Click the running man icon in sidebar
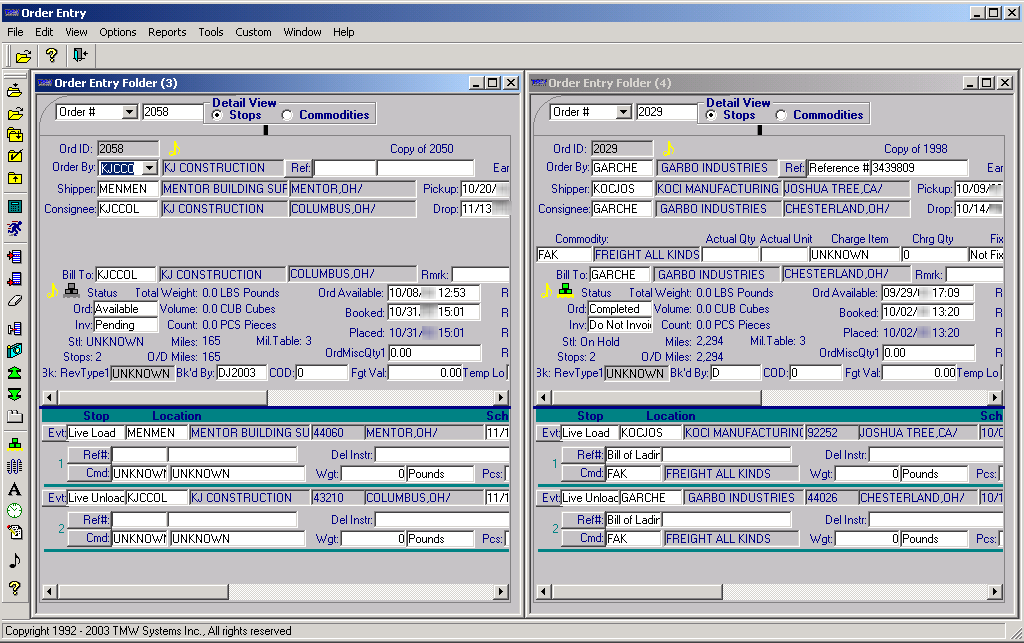1024x643 pixels. [14, 228]
